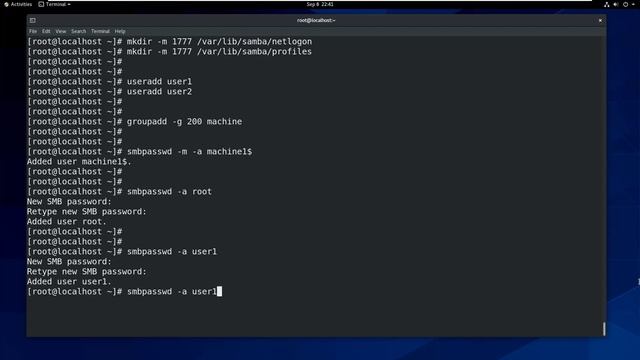640x360 pixels.
Task: Click the volume speaker icon in the top bar
Action: (x=616, y=4)
